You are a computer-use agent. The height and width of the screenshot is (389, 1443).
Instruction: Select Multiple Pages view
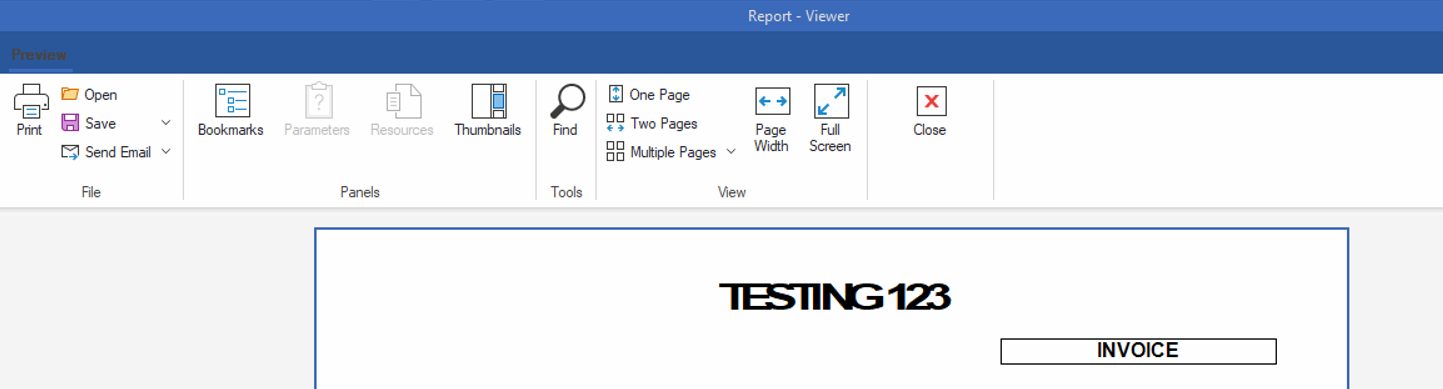pos(662,152)
